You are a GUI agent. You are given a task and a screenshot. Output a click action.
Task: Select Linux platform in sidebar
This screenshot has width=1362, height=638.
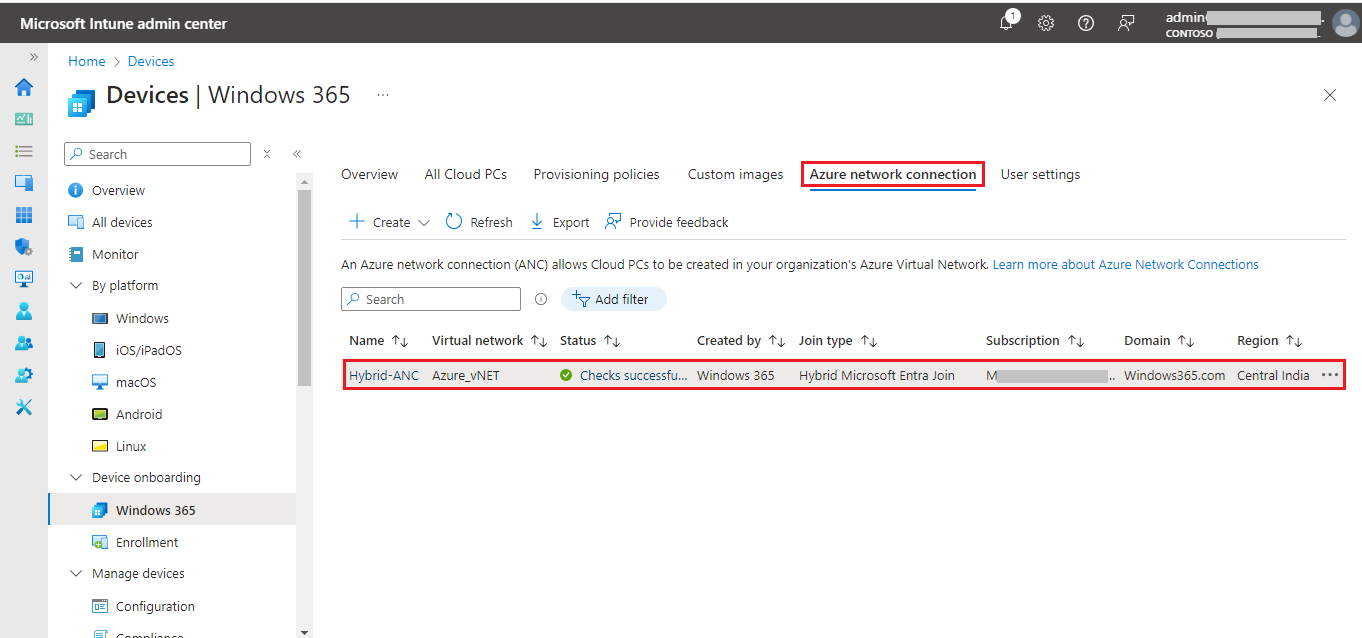[x=131, y=446]
